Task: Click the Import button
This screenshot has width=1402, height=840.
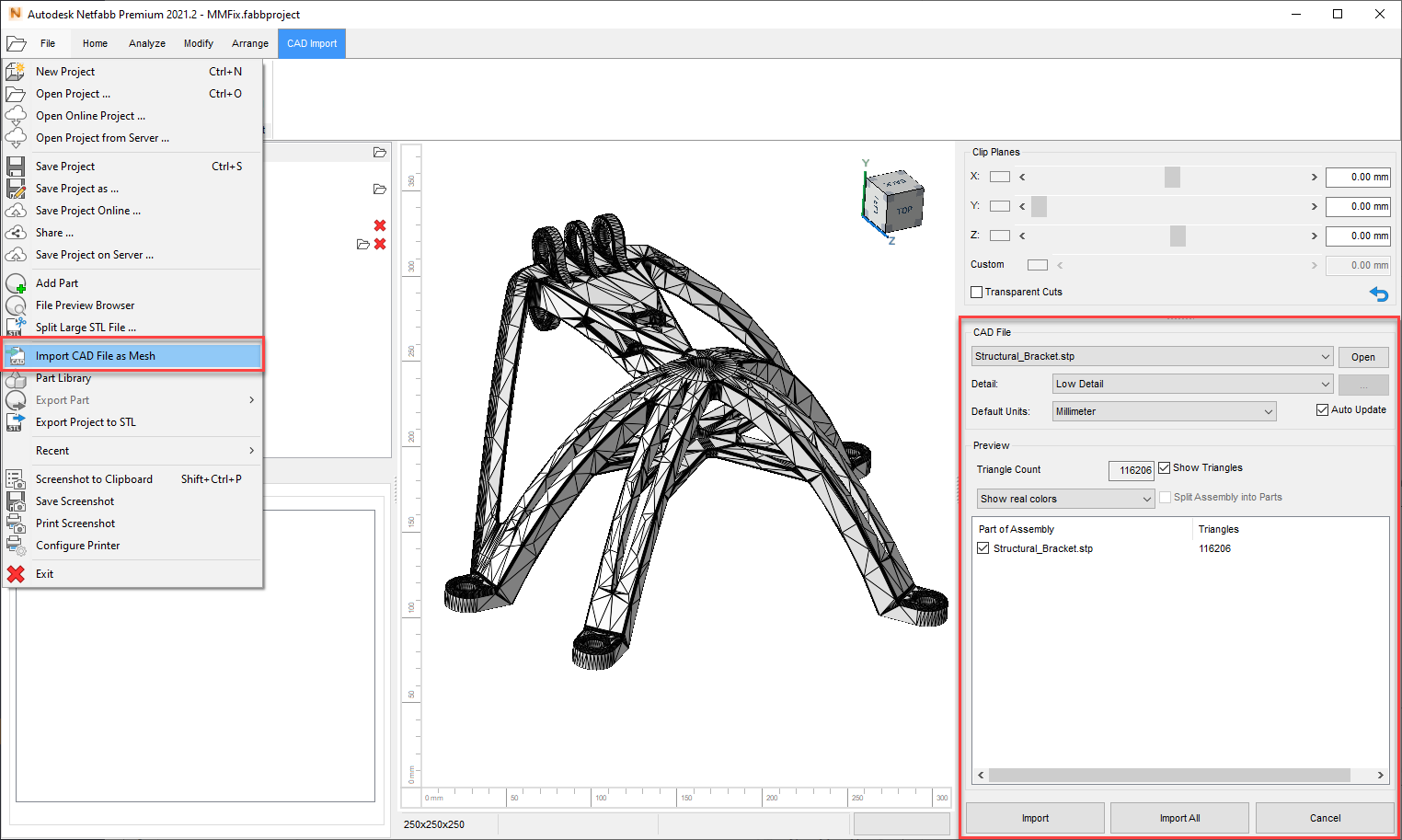Action: coord(1035,818)
